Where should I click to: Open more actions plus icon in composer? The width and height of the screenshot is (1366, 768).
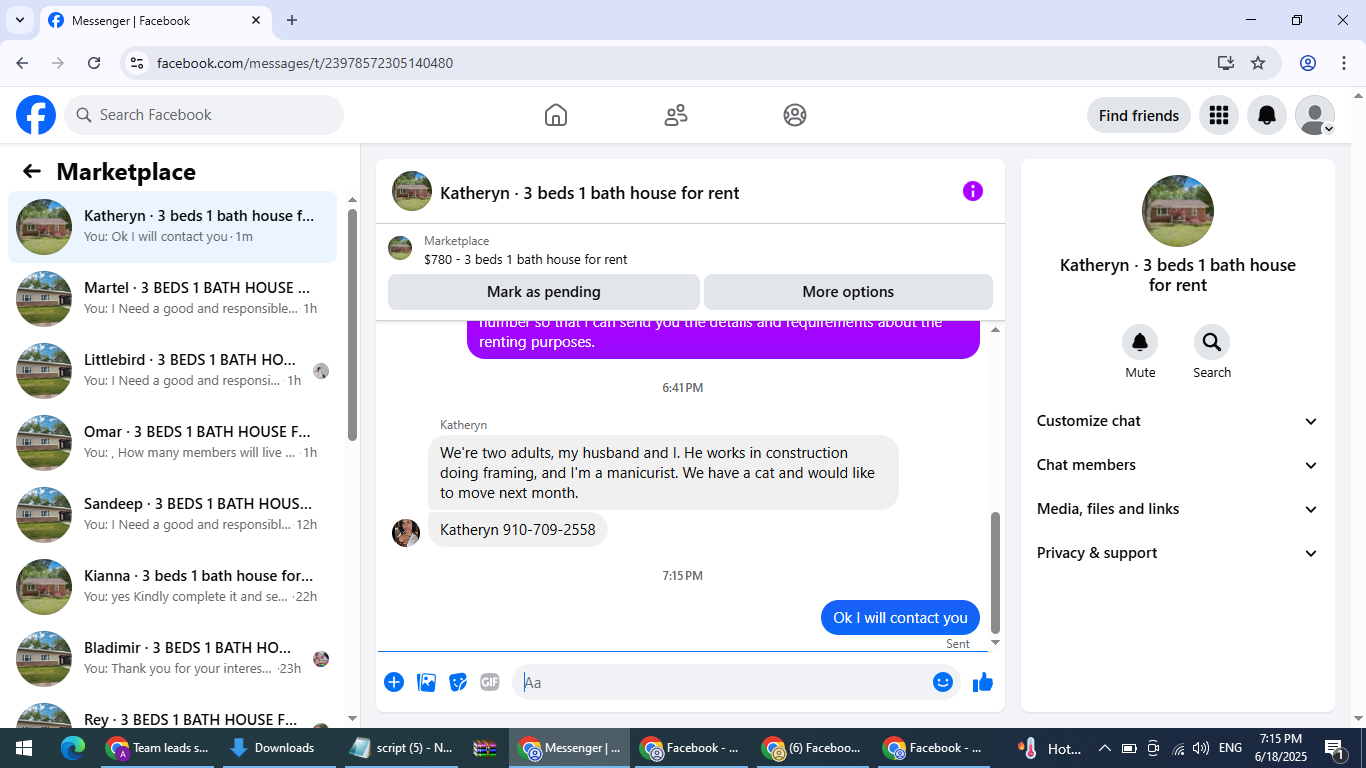(x=394, y=682)
